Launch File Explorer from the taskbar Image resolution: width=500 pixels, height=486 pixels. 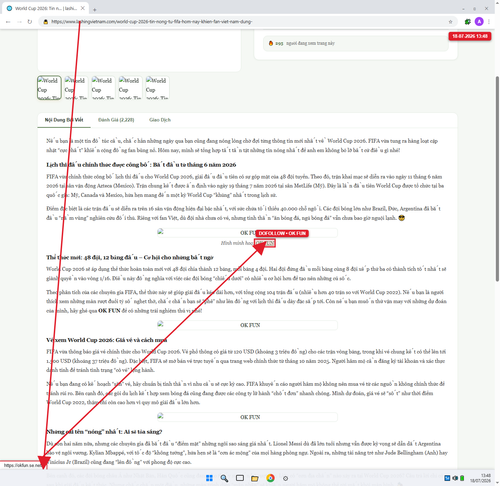click(x=255, y=478)
